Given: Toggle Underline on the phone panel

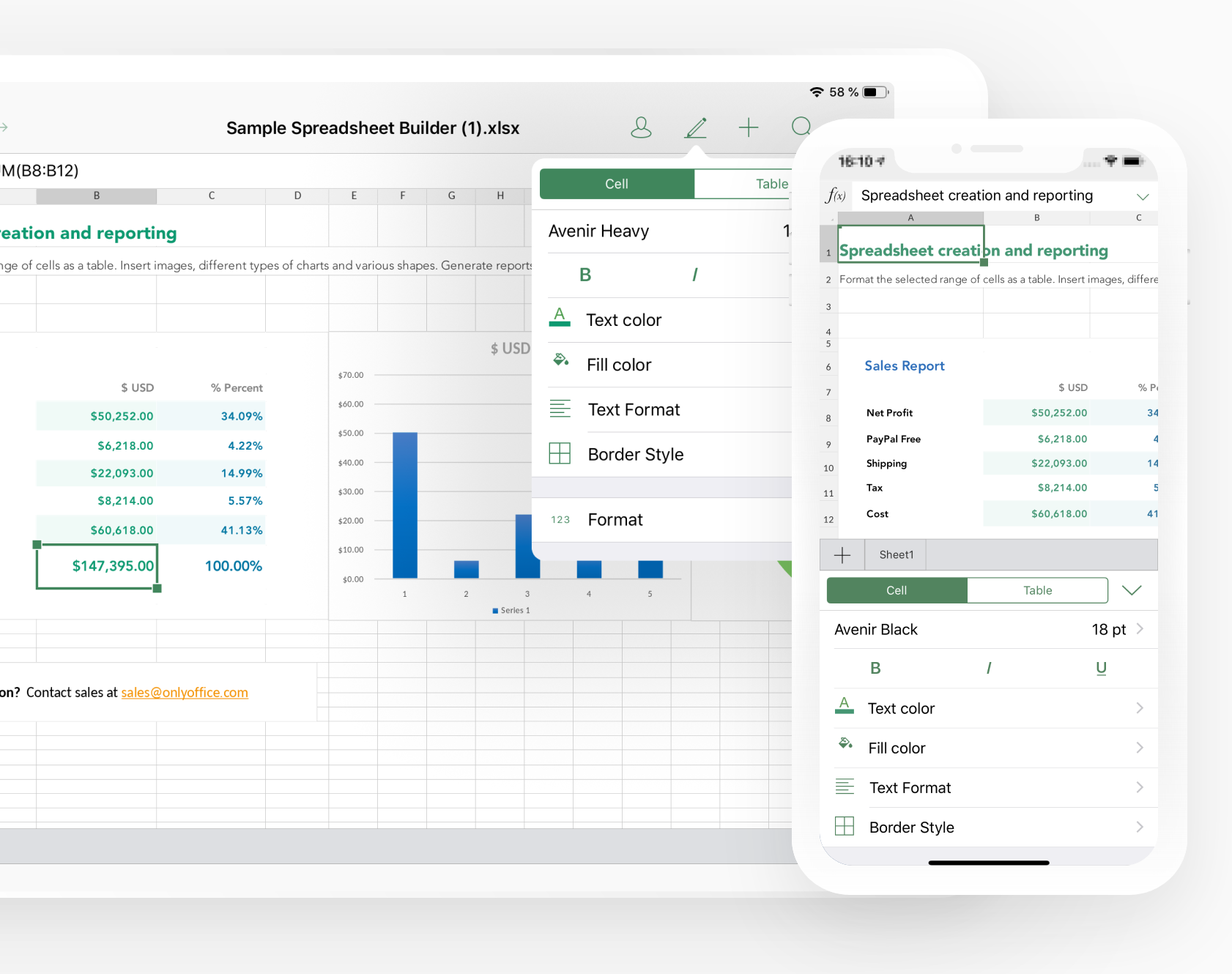Looking at the screenshot, I should tap(1101, 668).
